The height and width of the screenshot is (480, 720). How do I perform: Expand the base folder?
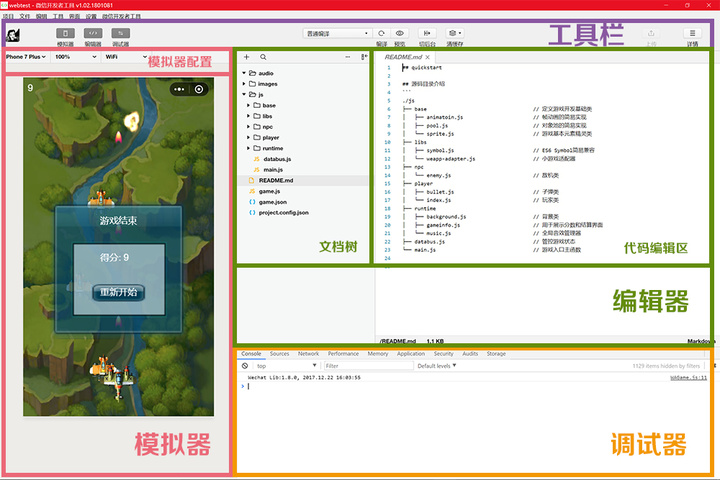248,105
